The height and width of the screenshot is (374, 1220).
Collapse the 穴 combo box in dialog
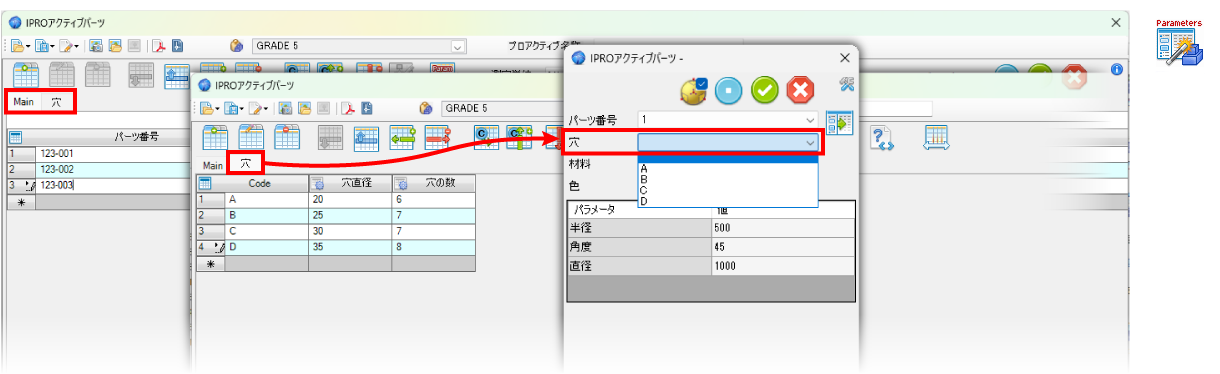click(x=810, y=143)
